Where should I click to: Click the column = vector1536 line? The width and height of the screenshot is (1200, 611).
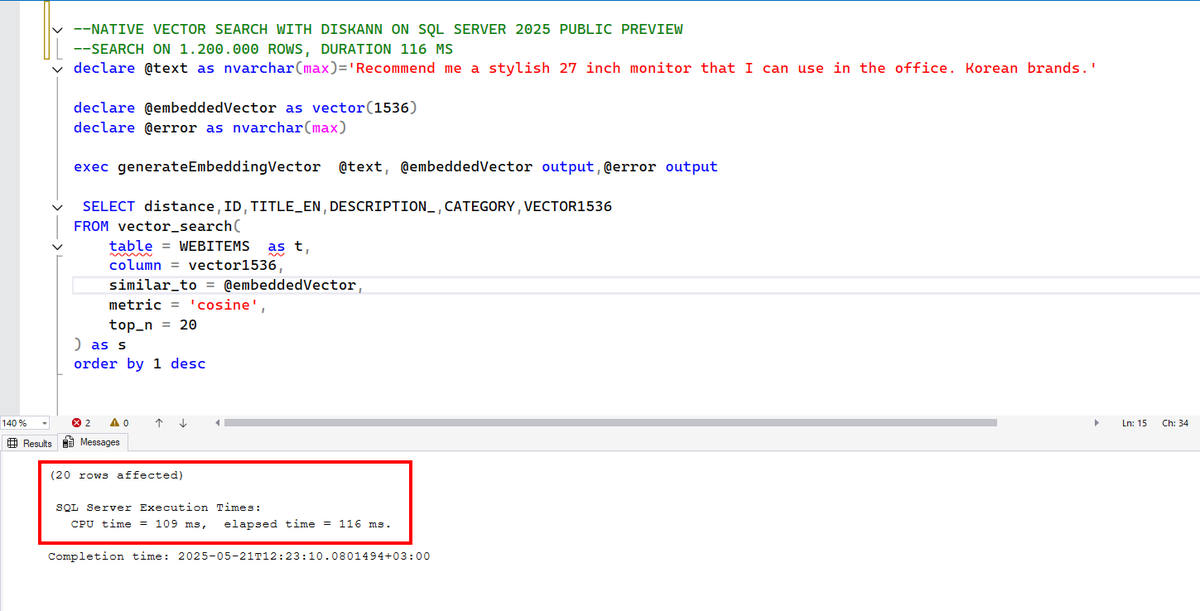(x=197, y=266)
